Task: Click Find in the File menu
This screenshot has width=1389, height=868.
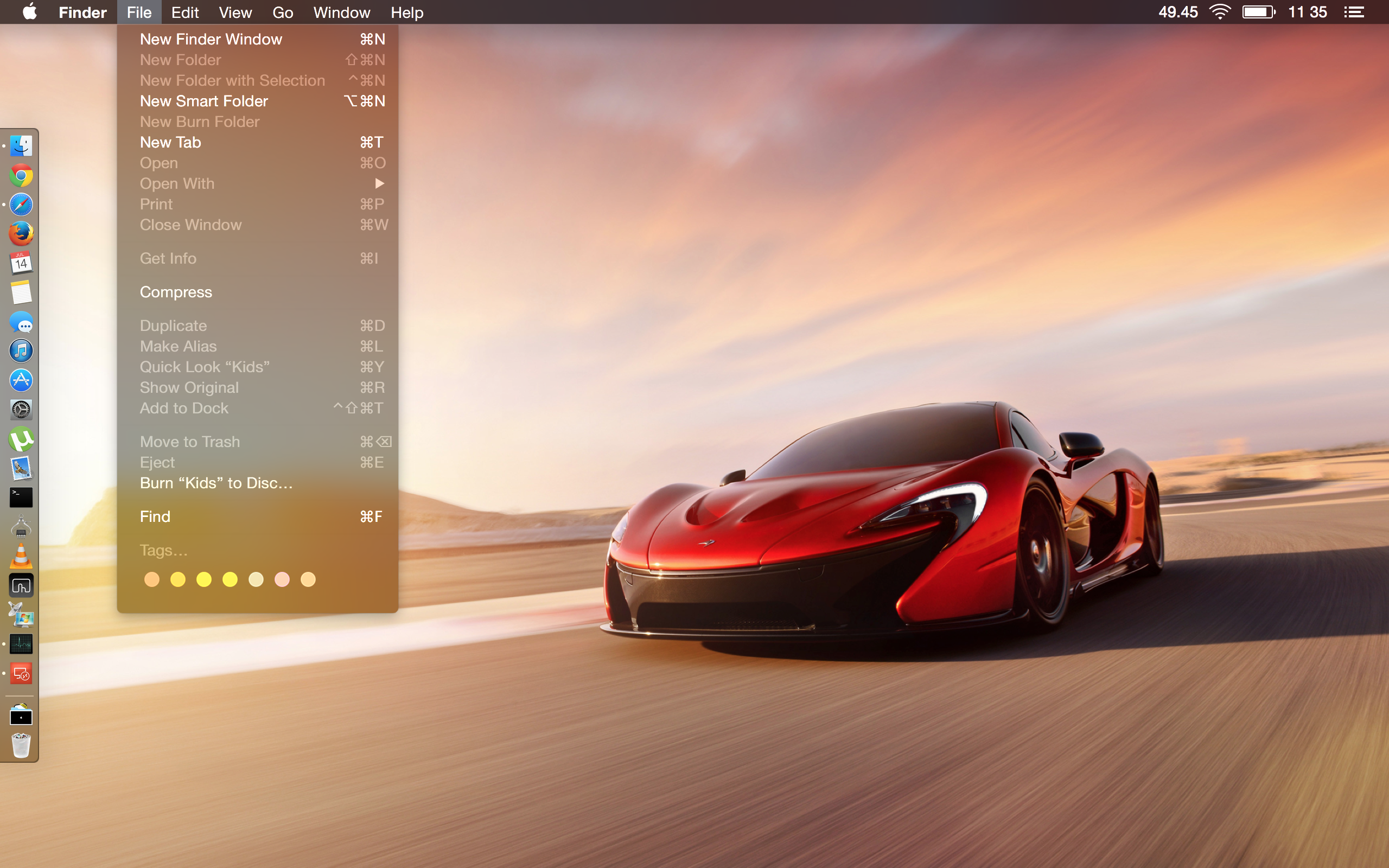Action: tap(155, 516)
